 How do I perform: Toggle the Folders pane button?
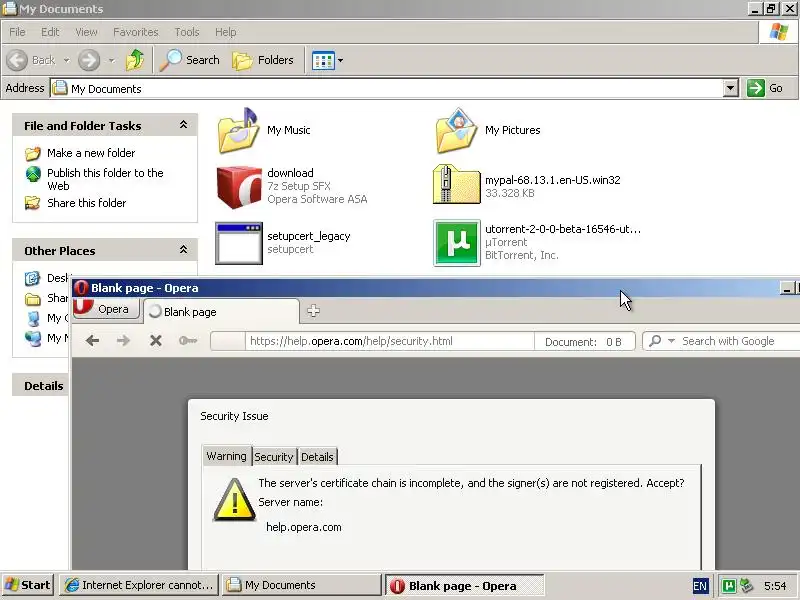(263, 60)
